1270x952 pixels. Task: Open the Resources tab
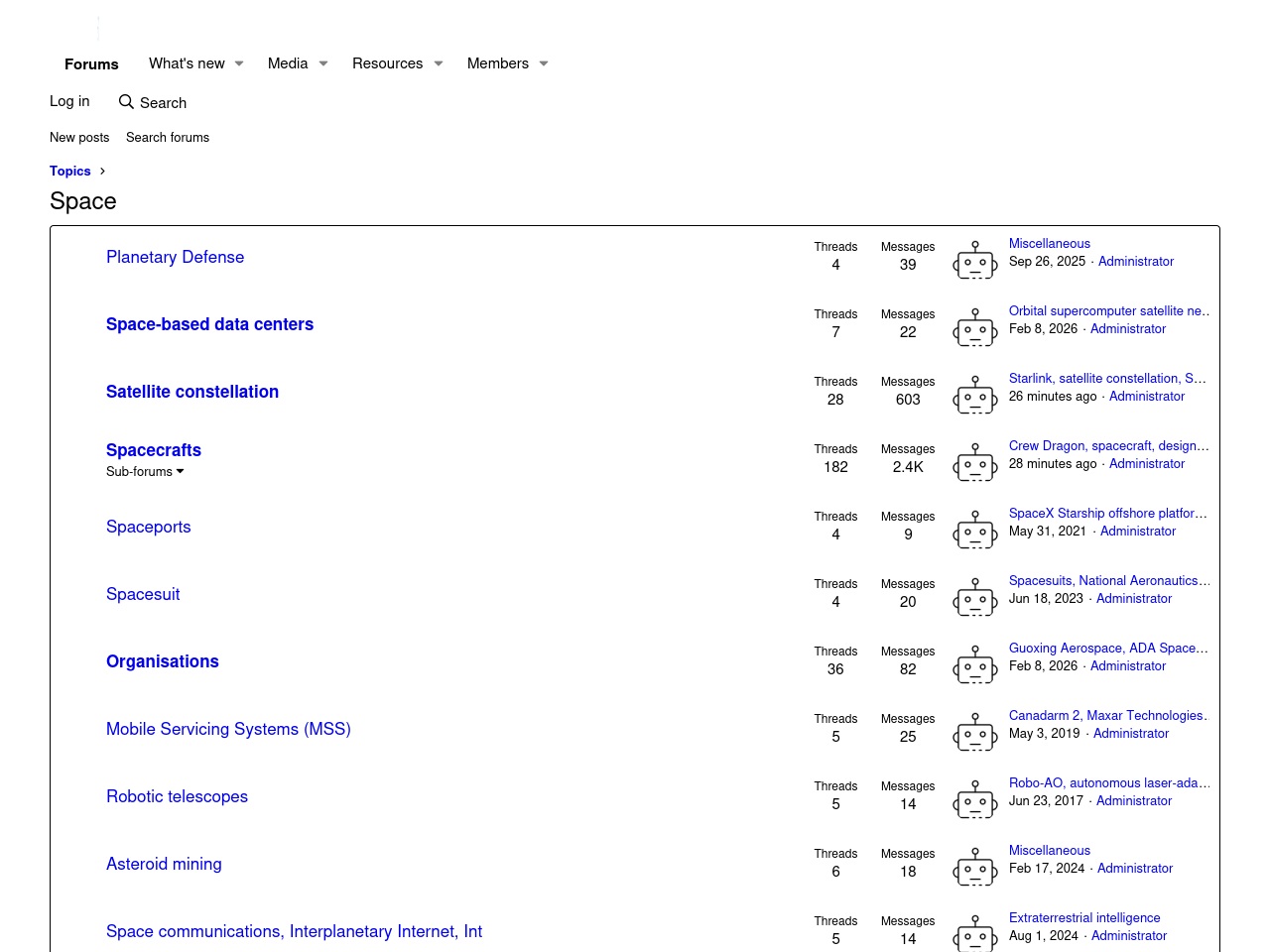[387, 63]
